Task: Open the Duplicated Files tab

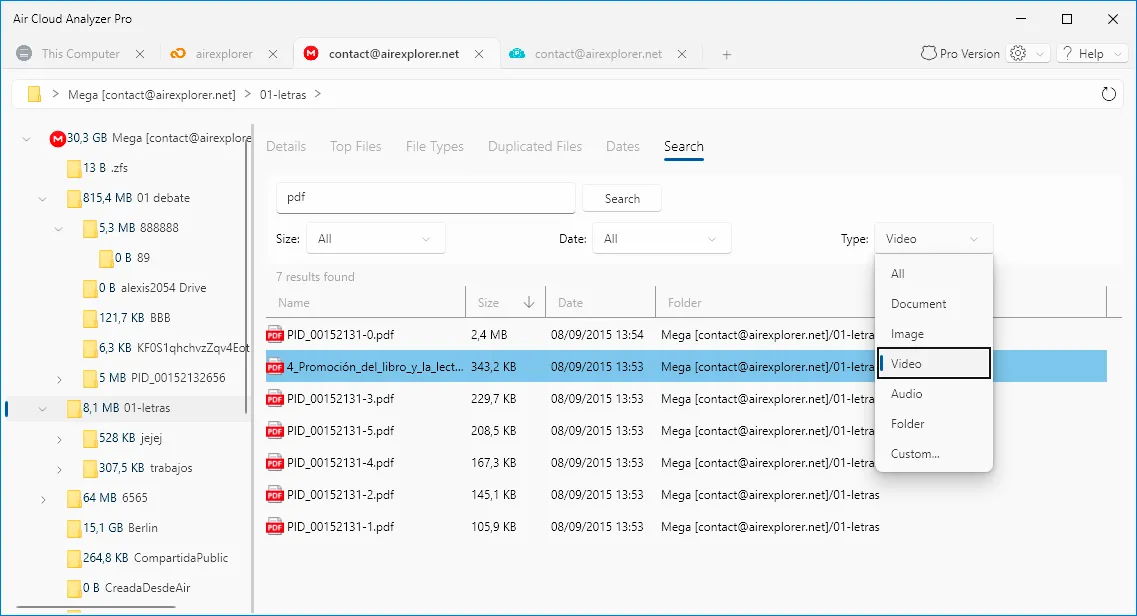Action: click(534, 146)
